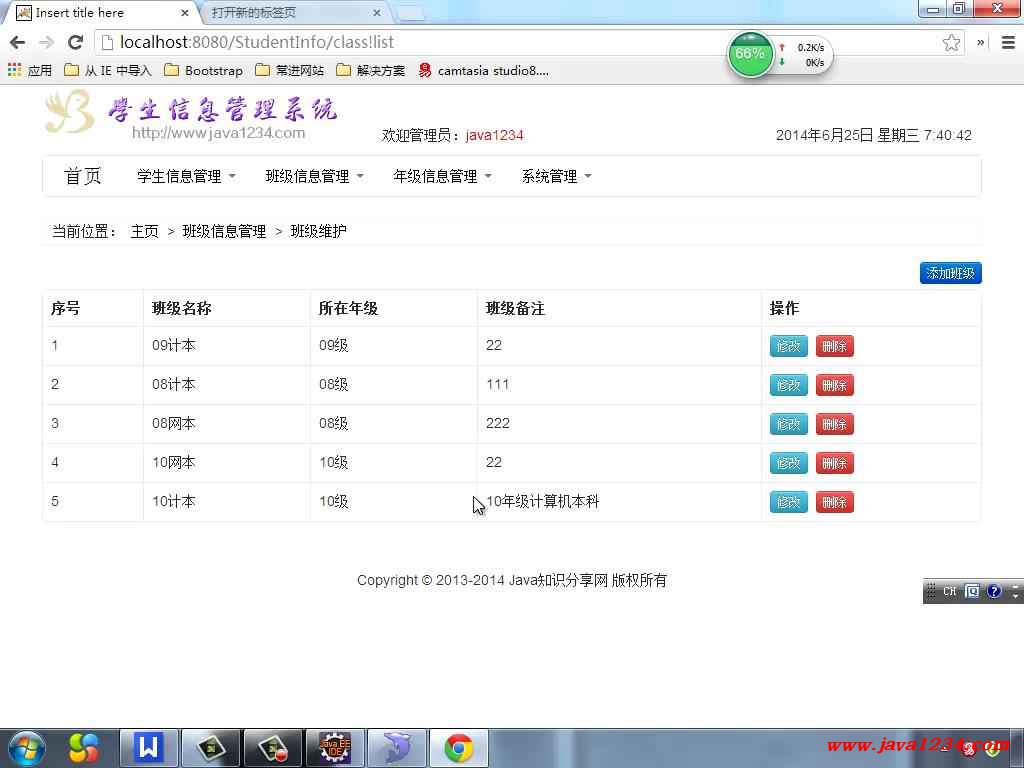The height and width of the screenshot is (768, 1024).
Task: Go to 首页 in the navbar
Action: tap(83, 176)
